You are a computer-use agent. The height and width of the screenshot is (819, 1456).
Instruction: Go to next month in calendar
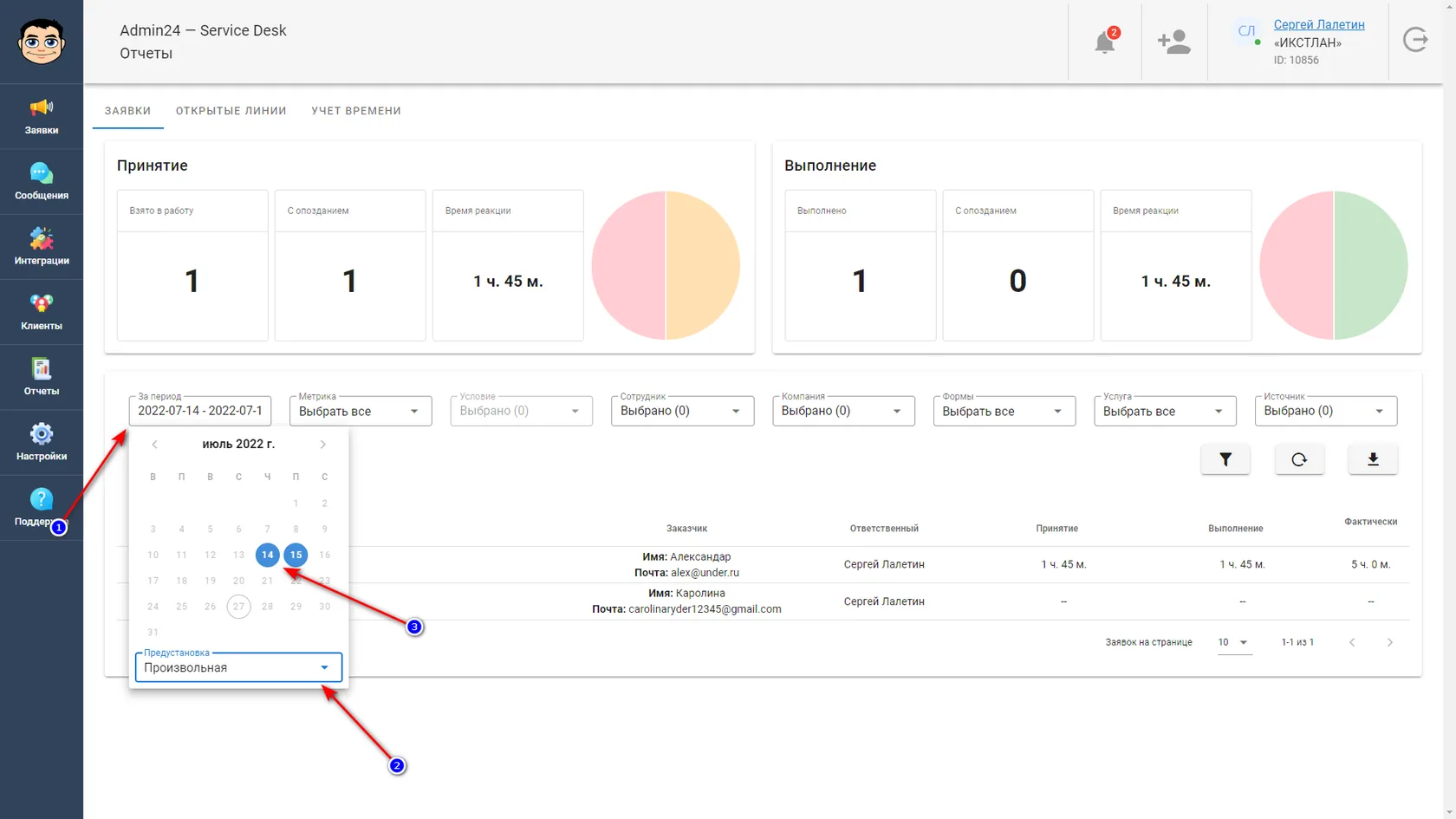click(x=322, y=445)
